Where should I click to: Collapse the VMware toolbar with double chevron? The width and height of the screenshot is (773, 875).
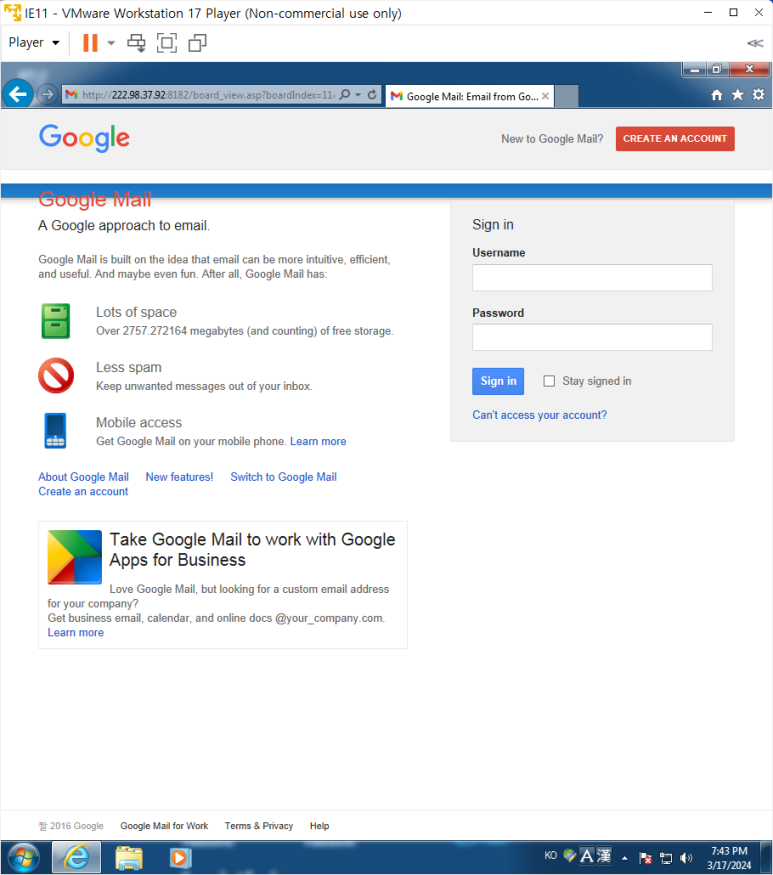[755, 43]
